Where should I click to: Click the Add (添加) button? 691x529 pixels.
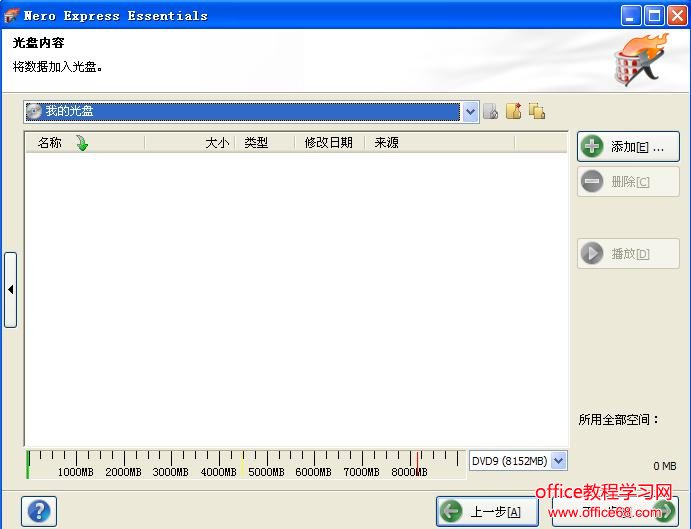(x=628, y=146)
